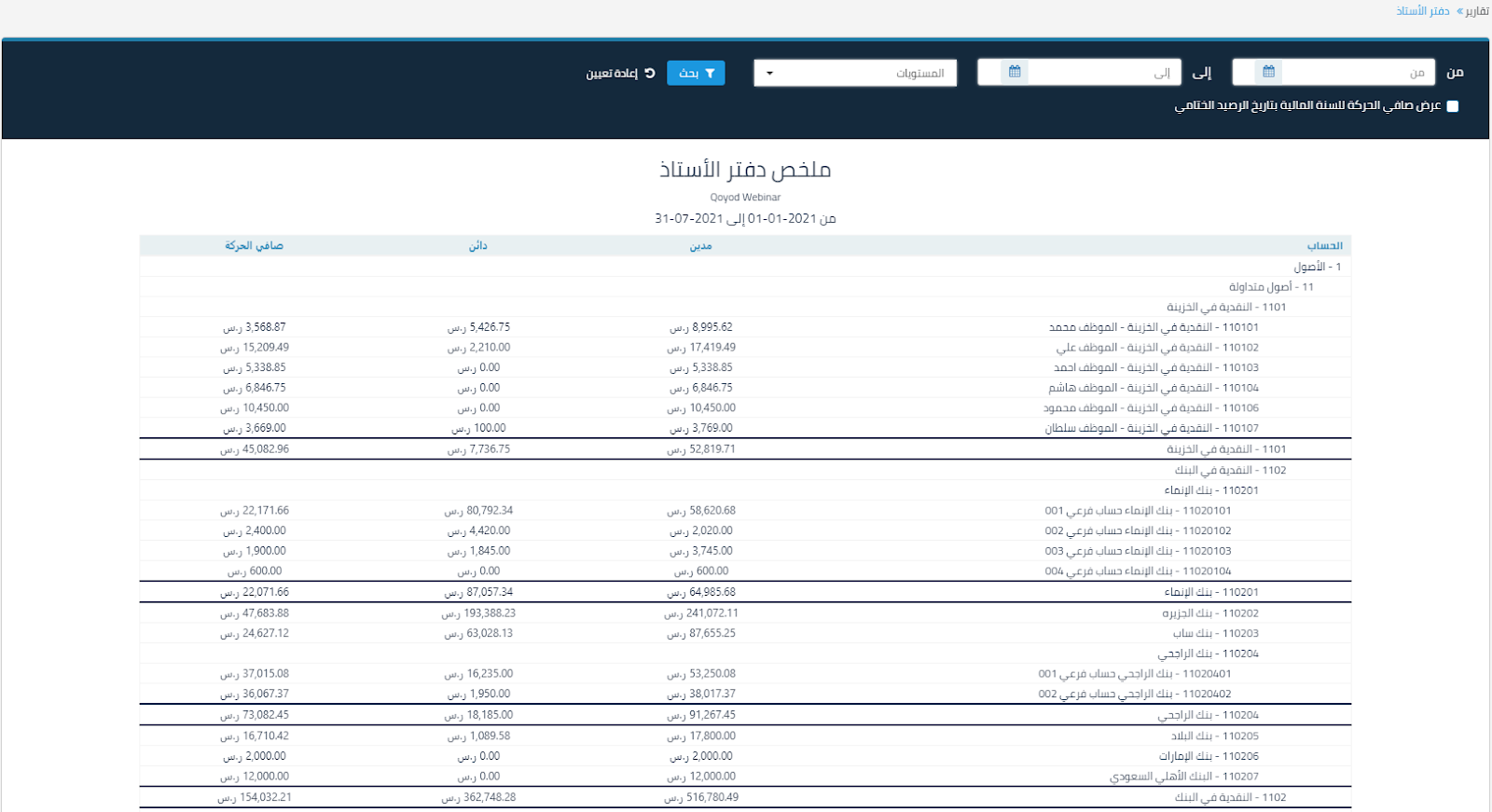
Task: Go to تقارير in the breadcrumb
Action: tap(1476, 11)
